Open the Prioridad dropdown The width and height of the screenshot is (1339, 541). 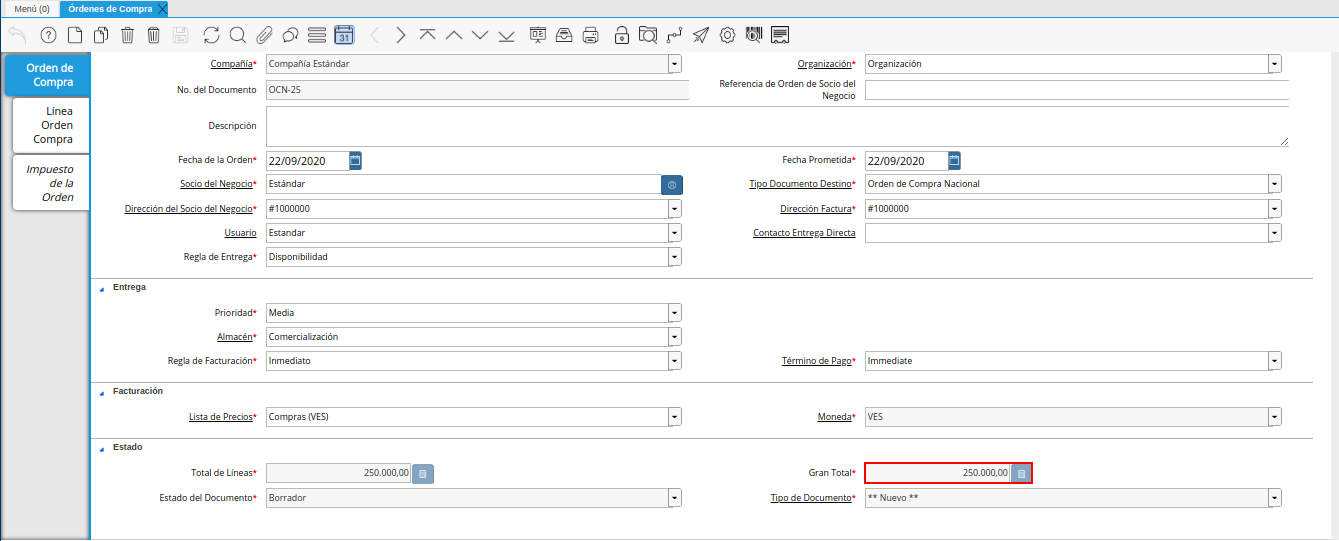click(675, 313)
